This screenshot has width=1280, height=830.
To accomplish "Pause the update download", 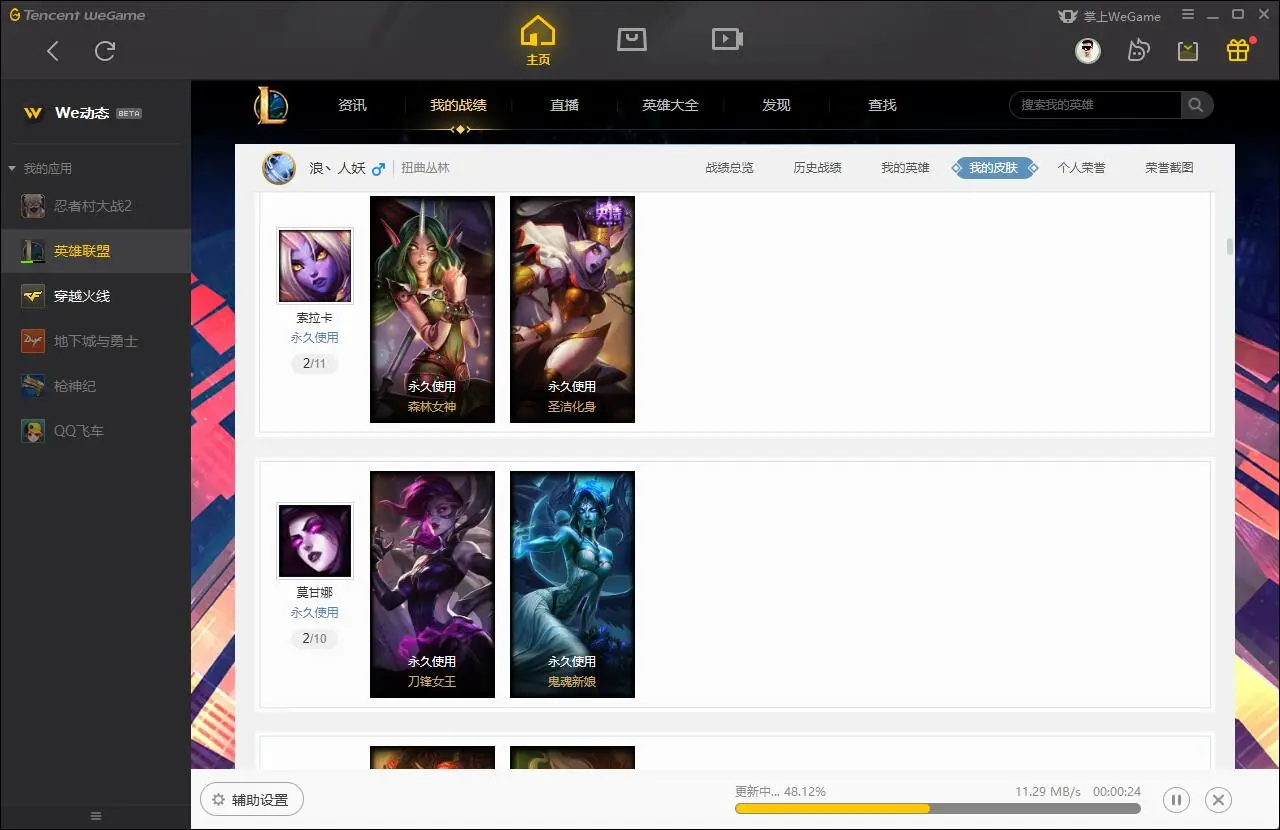I will click(x=1176, y=800).
